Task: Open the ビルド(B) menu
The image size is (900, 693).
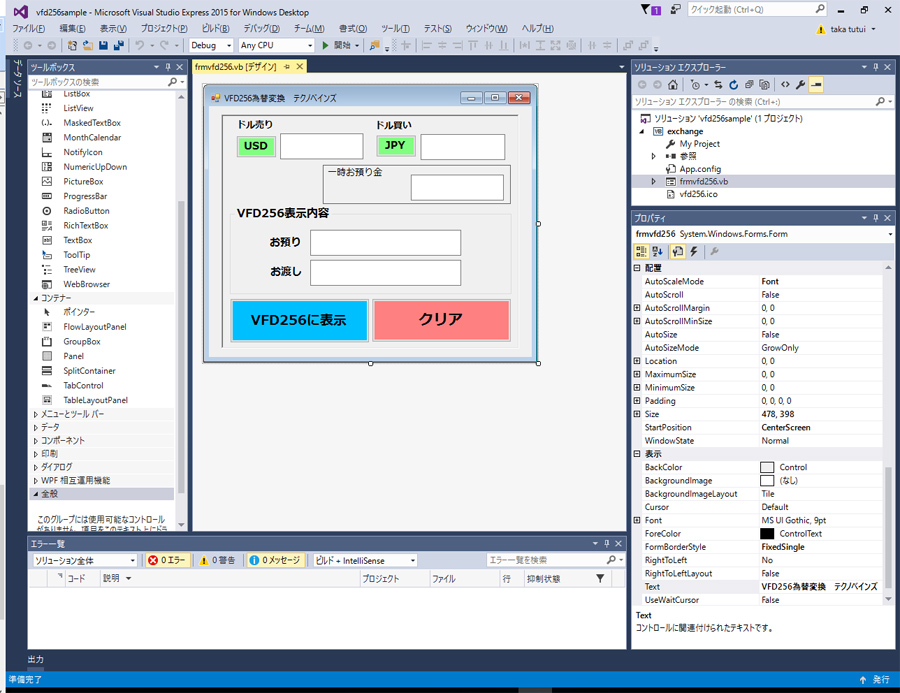Action: (216, 29)
